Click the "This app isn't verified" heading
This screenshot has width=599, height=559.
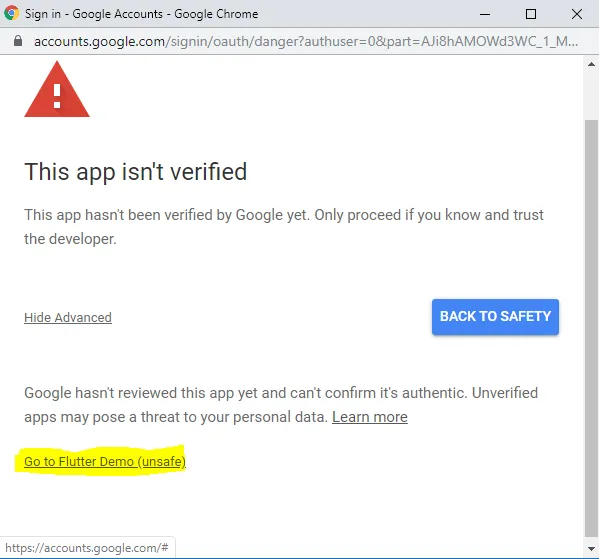tap(136, 172)
